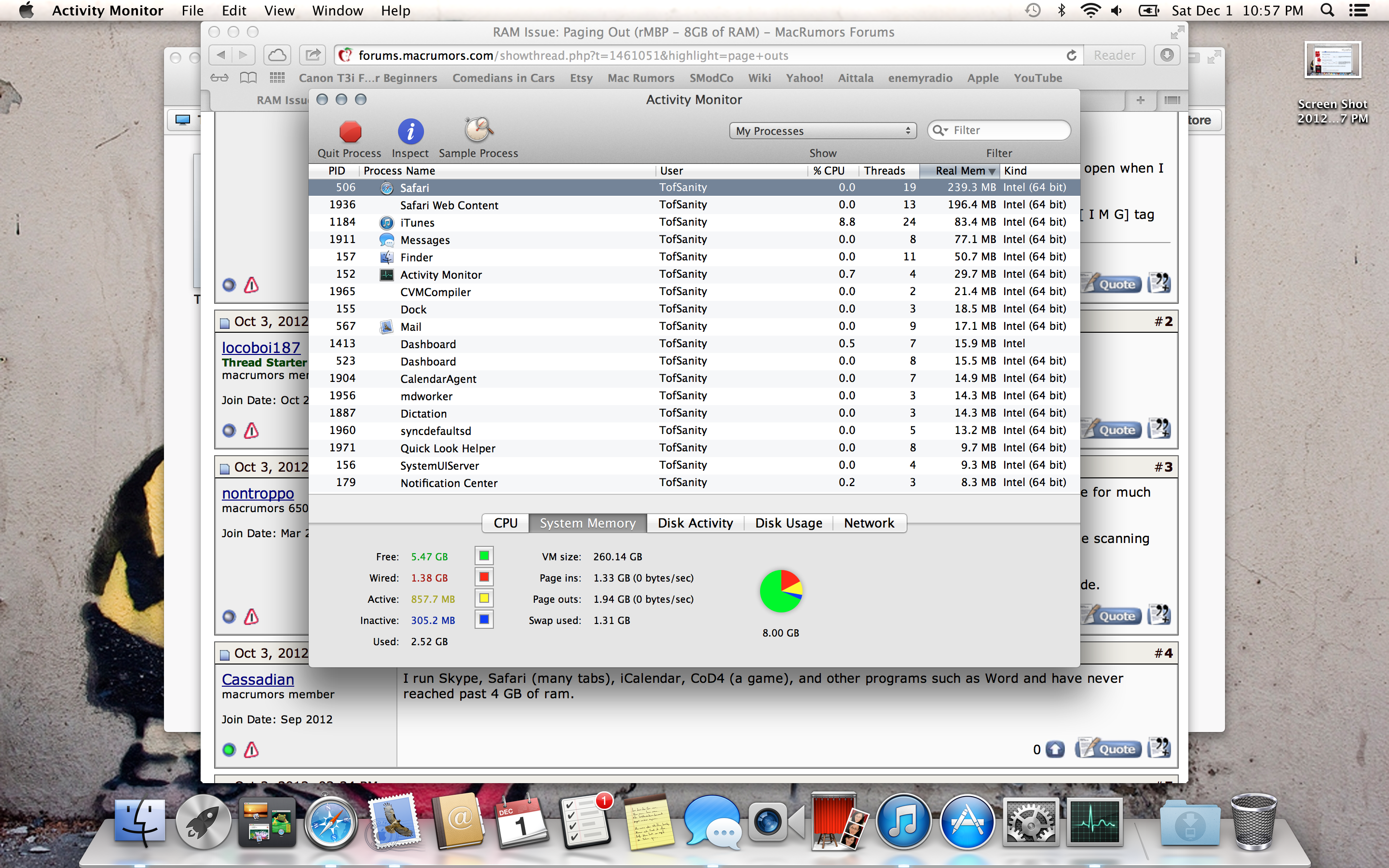Select the CVMCompiler process row
1389x868 pixels.
pyautogui.click(x=694, y=292)
